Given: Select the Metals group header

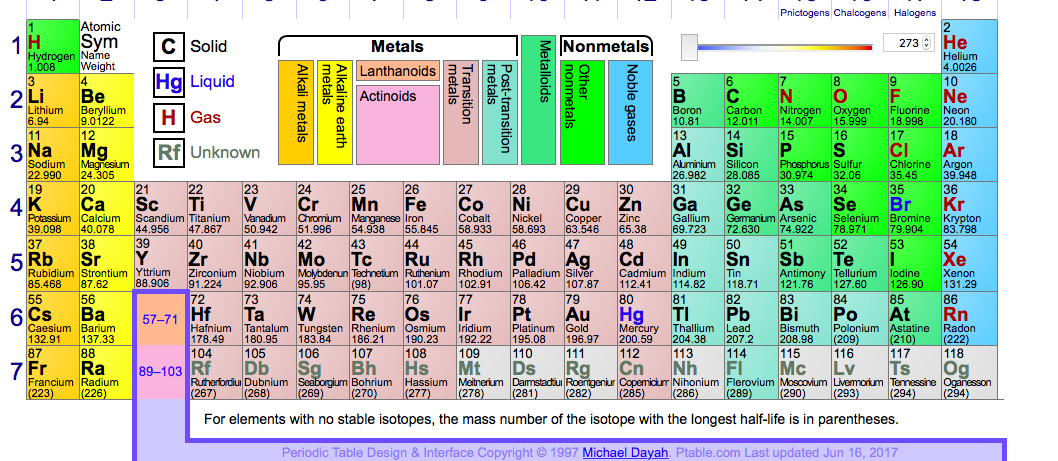Looking at the screenshot, I should (x=397, y=46).
